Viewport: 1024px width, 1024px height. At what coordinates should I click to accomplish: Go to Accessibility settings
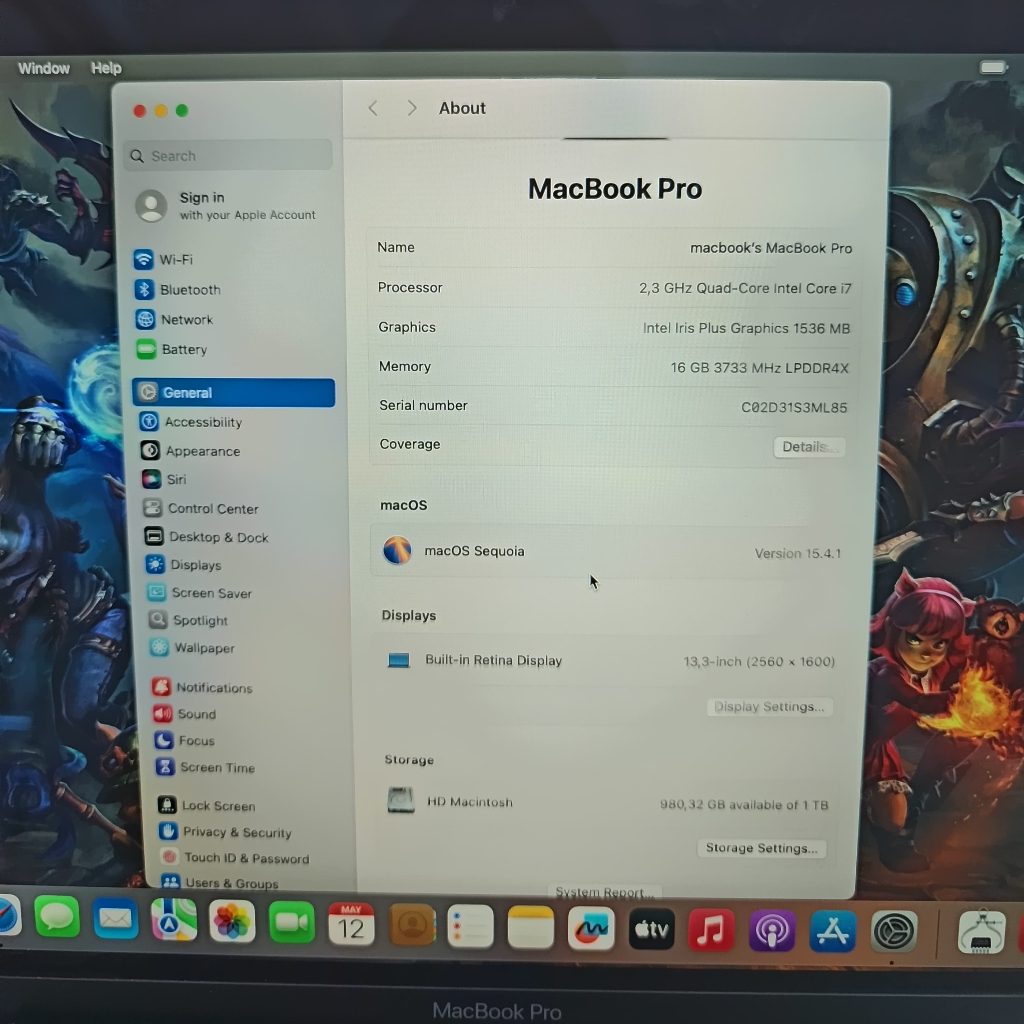[x=202, y=422]
